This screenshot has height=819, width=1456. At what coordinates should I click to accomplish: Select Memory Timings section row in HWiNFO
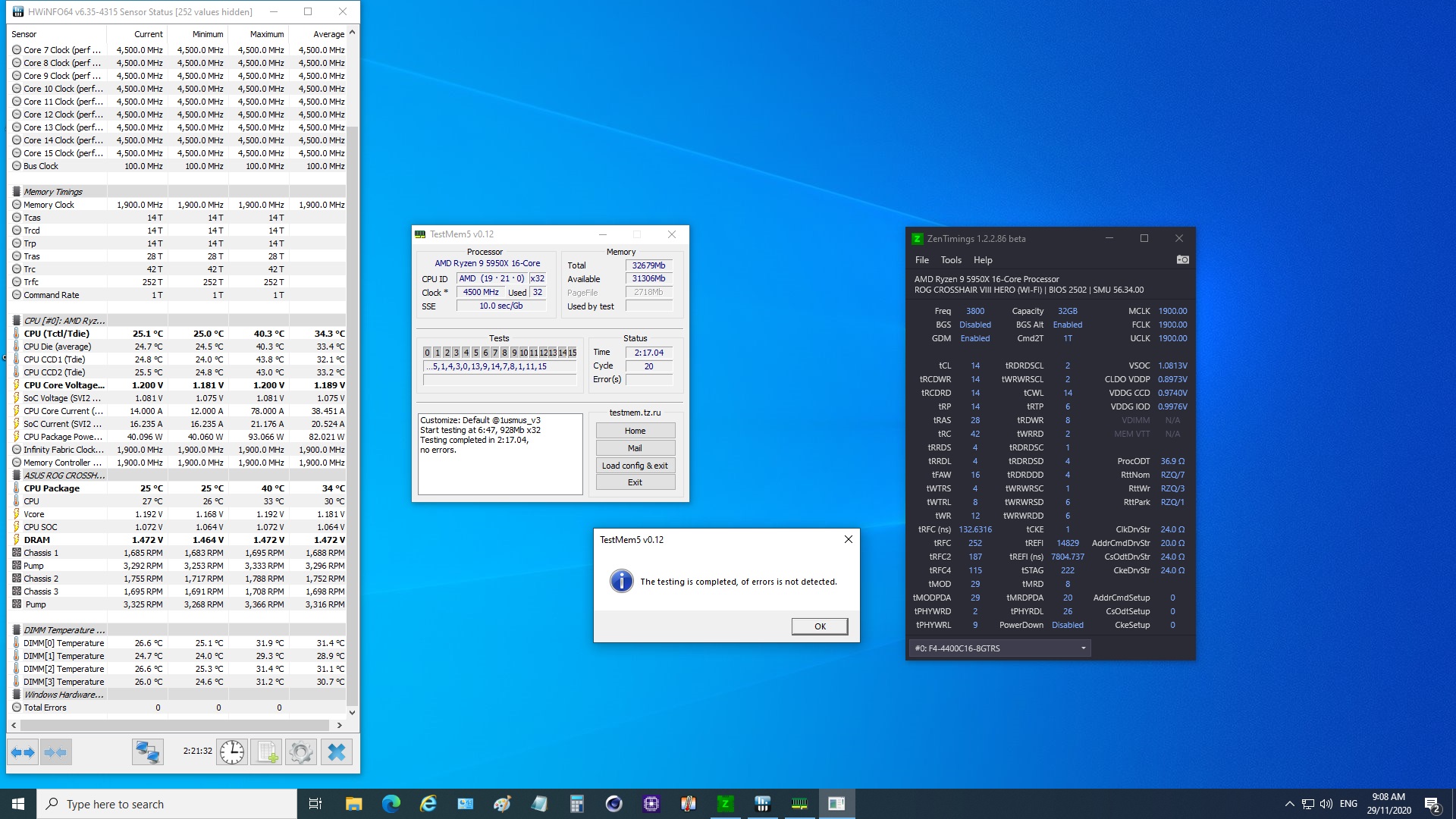(177, 192)
